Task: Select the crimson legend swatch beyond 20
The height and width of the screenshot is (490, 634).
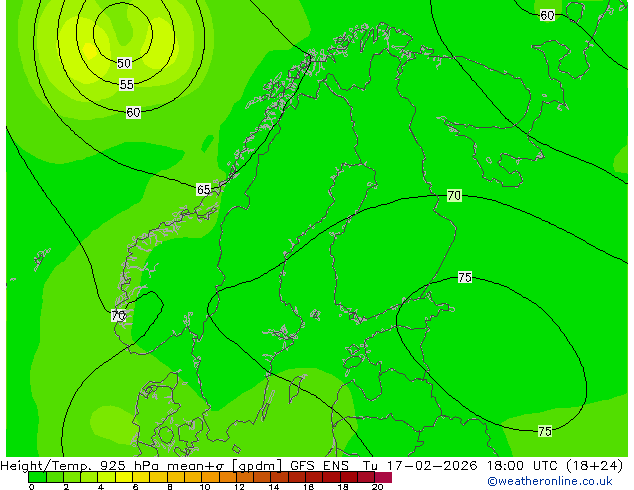Action: point(383,477)
